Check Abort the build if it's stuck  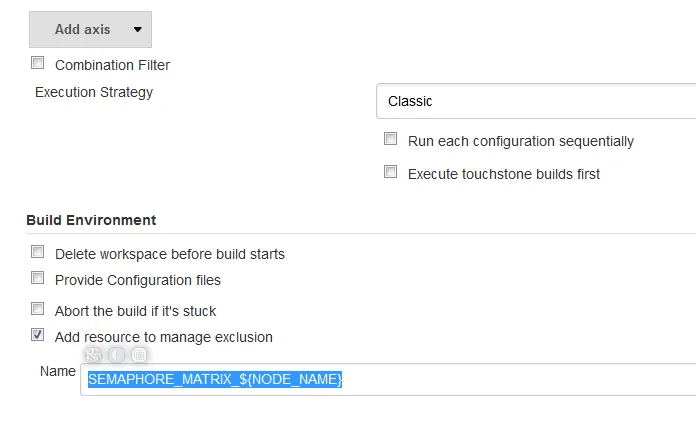(x=38, y=309)
